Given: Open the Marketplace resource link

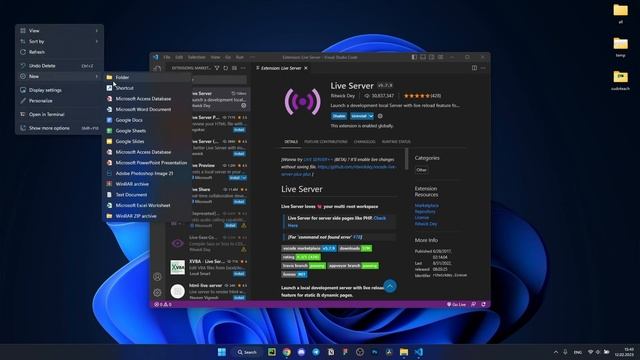Looking at the screenshot, I should coord(427,206).
